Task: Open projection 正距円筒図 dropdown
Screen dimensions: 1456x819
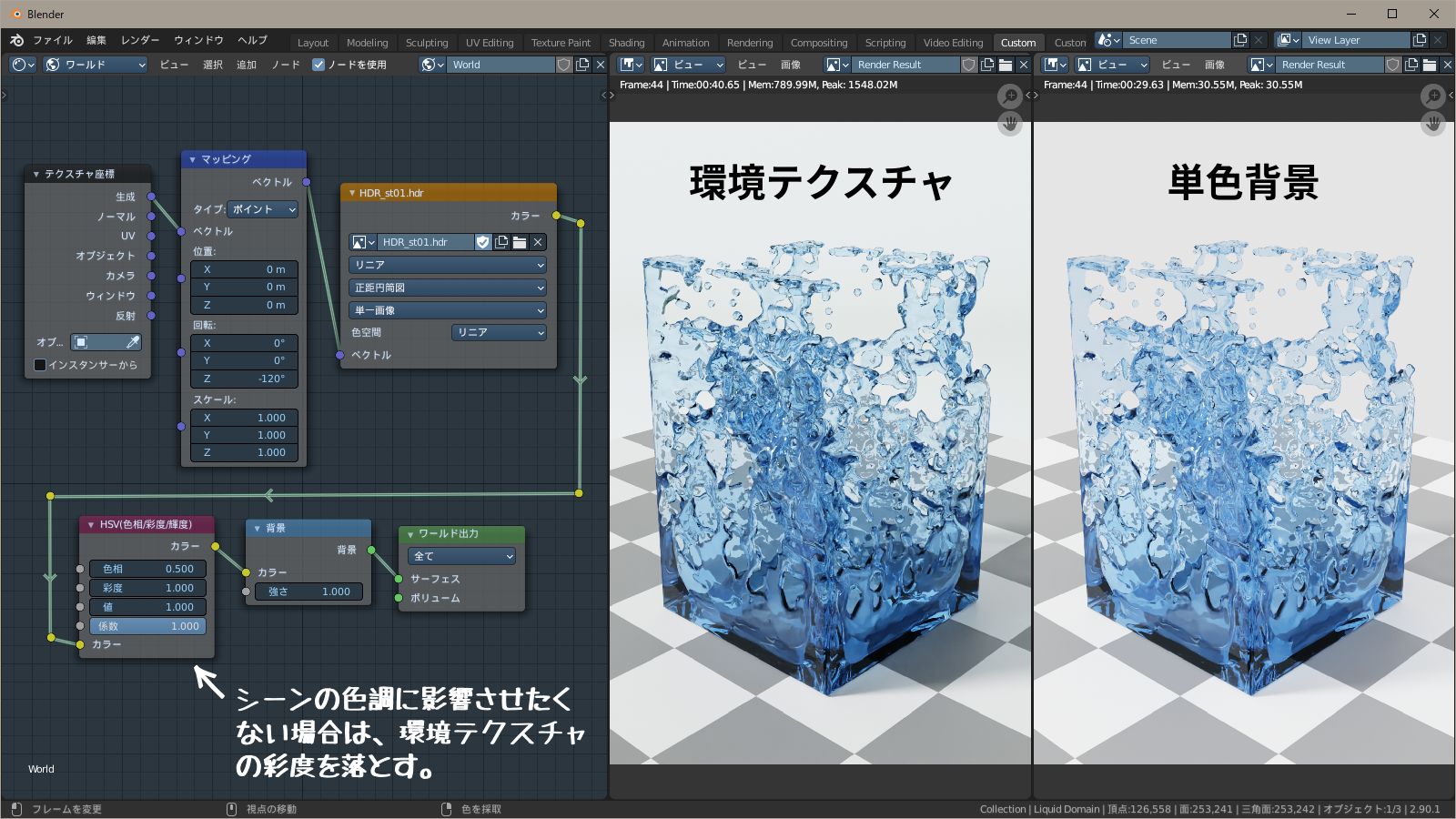Action: click(x=448, y=288)
